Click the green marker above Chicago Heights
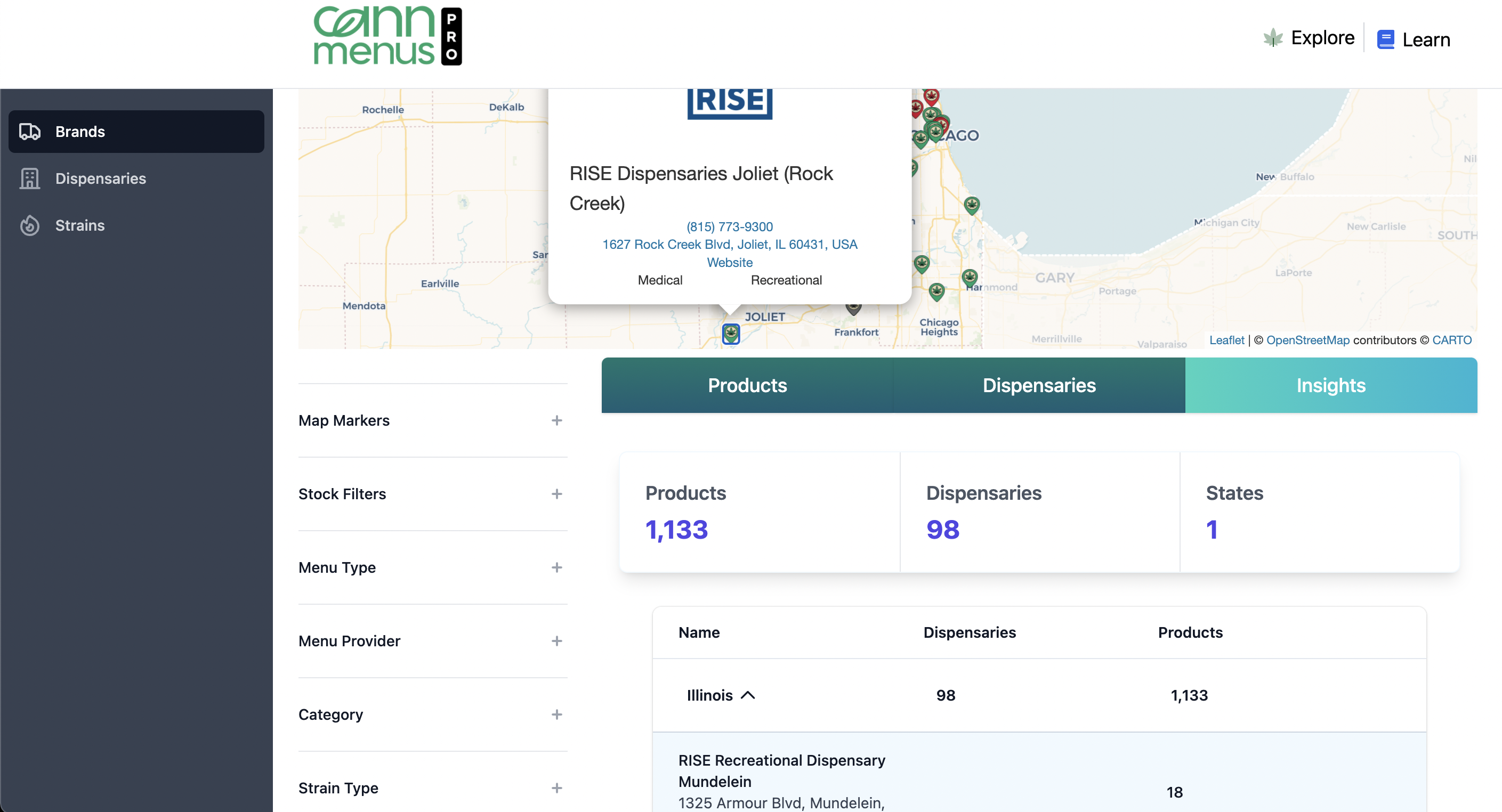Screen dimensions: 1502x812 coord(936,291)
